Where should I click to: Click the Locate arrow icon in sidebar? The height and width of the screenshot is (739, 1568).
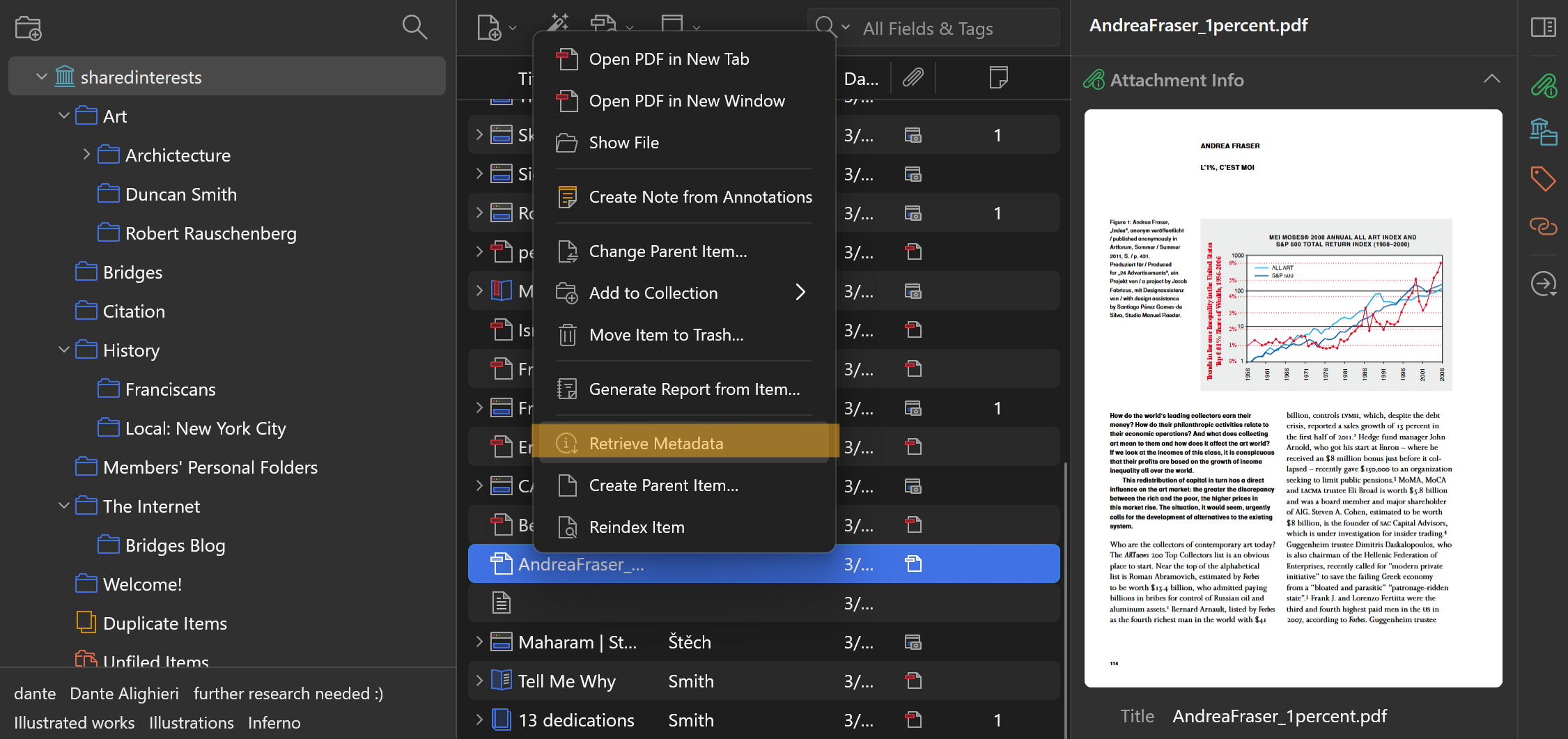point(1543,283)
